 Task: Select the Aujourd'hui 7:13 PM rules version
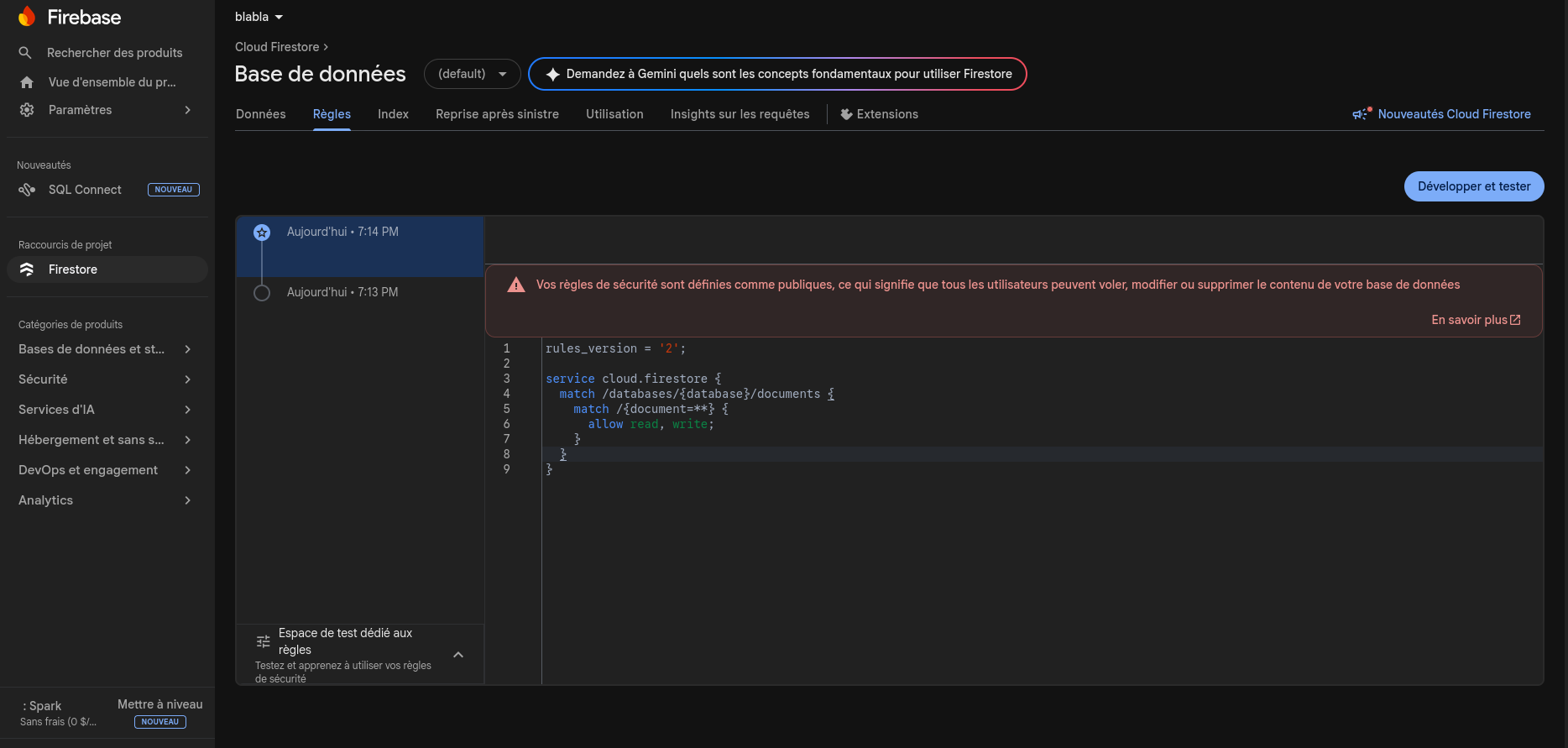point(359,293)
